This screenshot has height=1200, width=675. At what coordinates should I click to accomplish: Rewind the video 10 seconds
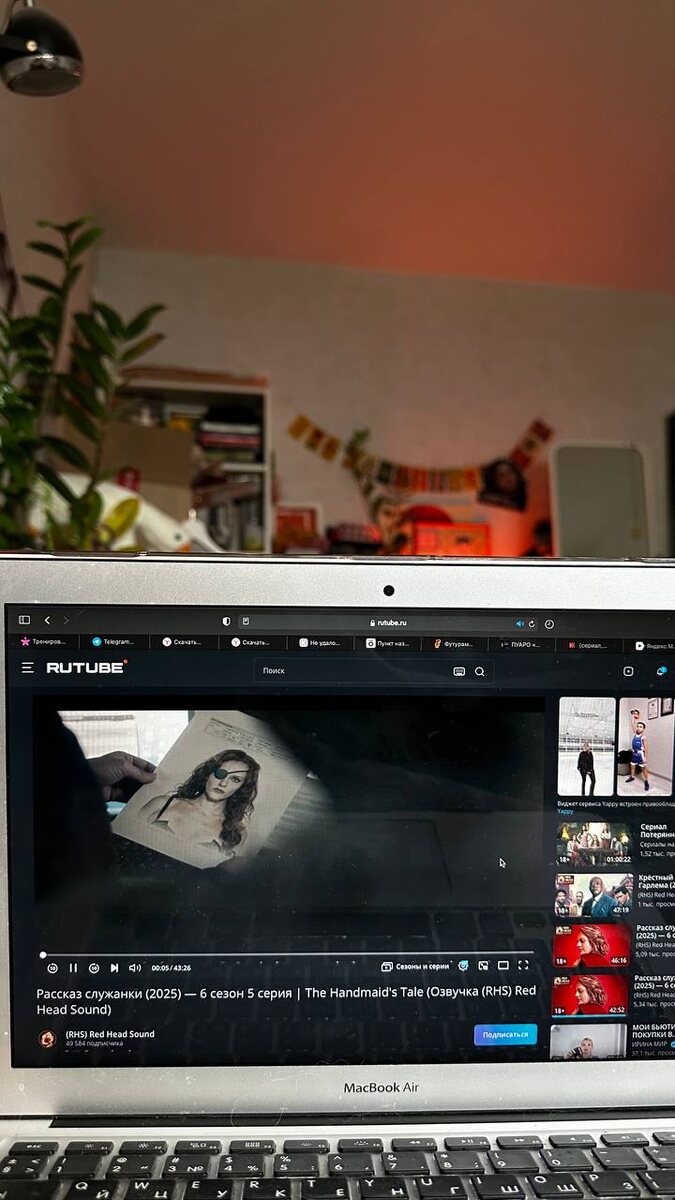click(x=52, y=968)
